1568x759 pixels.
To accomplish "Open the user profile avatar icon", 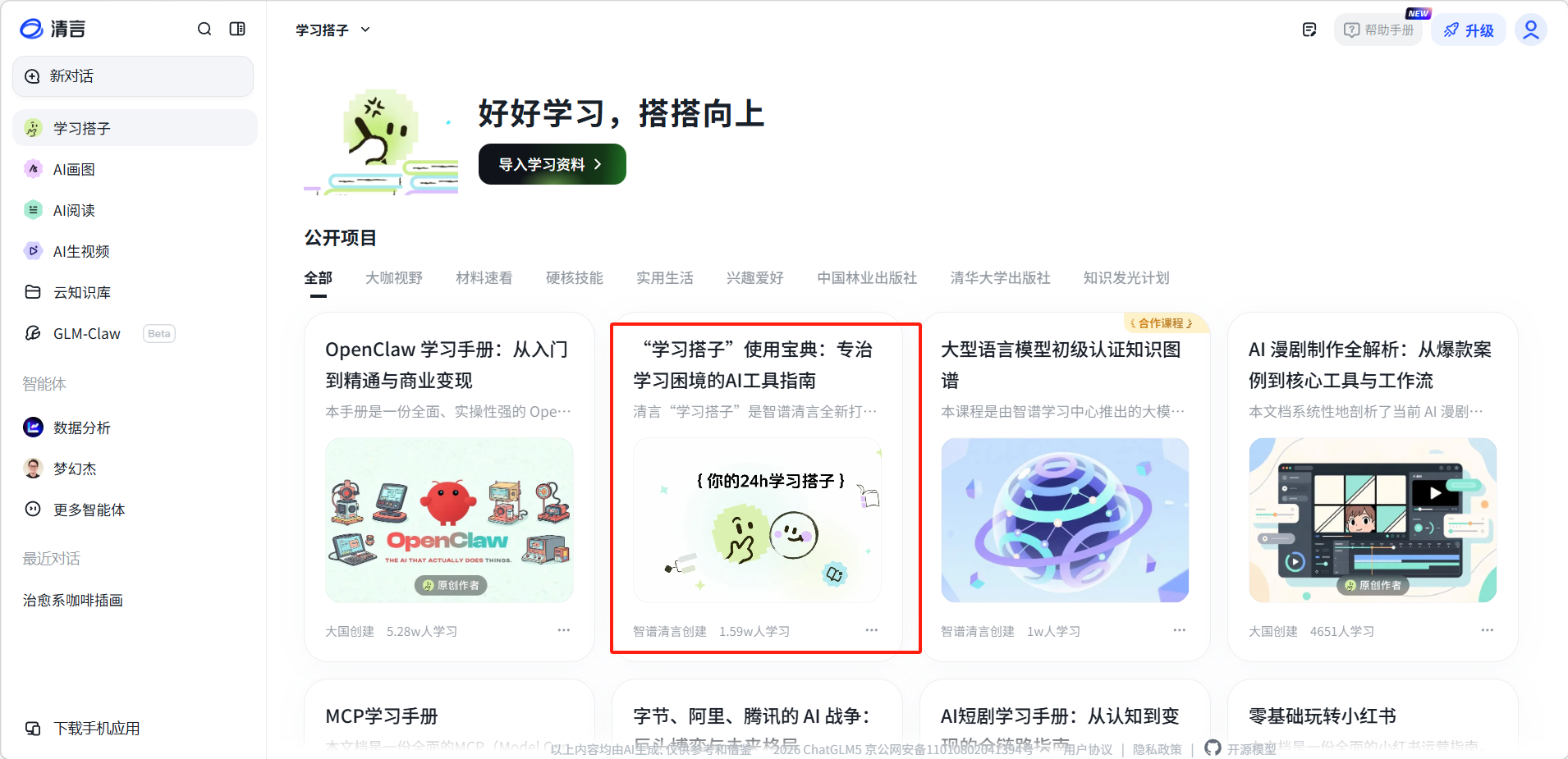I will 1531,30.
